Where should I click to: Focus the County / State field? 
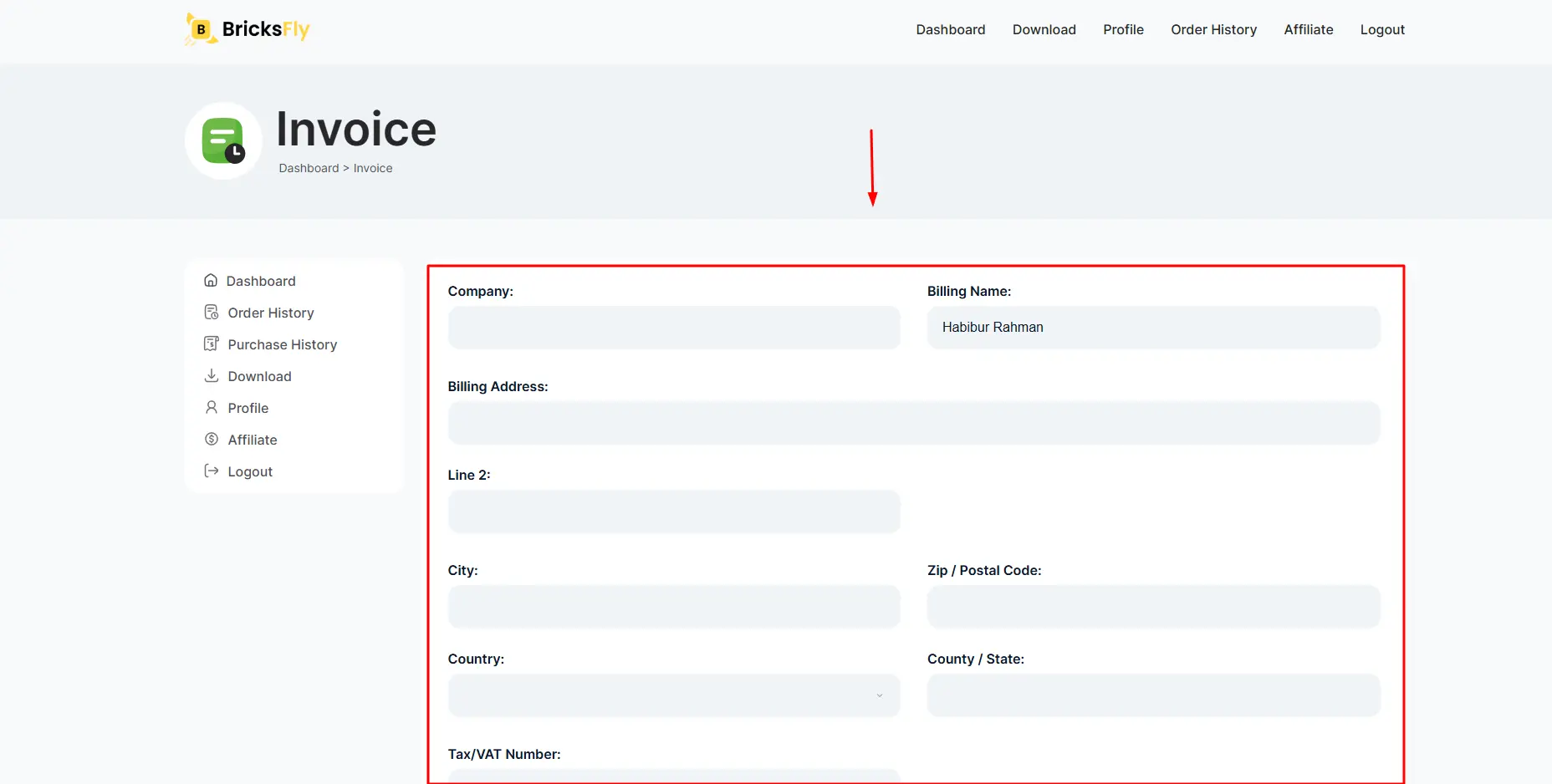[x=1154, y=695]
